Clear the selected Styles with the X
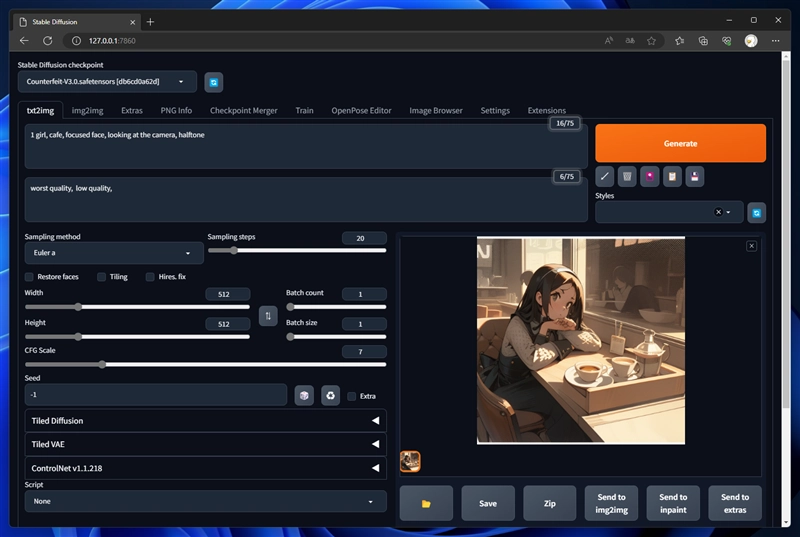This screenshot has height=537, width=800. coord(718,212)
